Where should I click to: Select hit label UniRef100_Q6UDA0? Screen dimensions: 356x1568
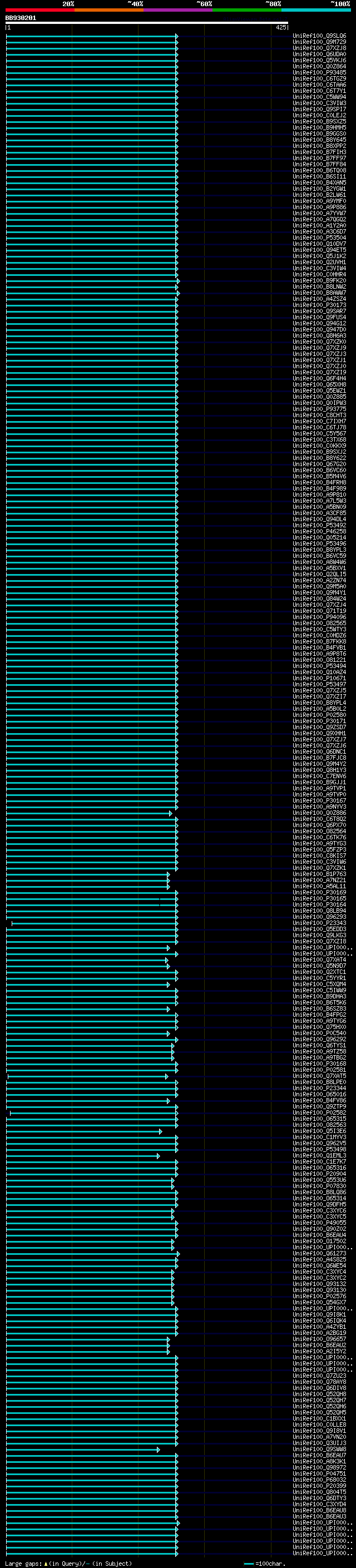point(319,54)
